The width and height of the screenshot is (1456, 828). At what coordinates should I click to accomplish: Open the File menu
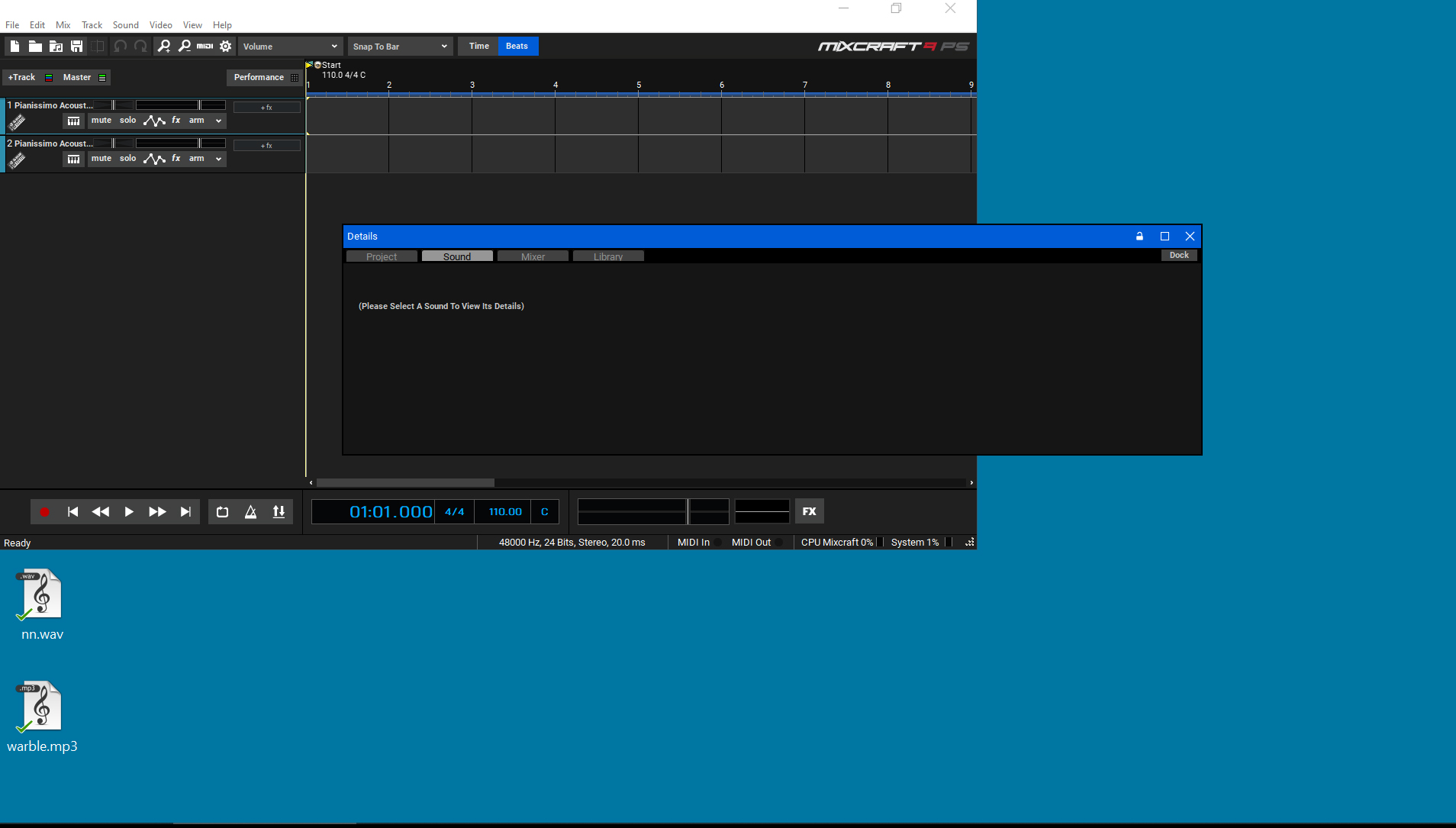tap(12, 25)
